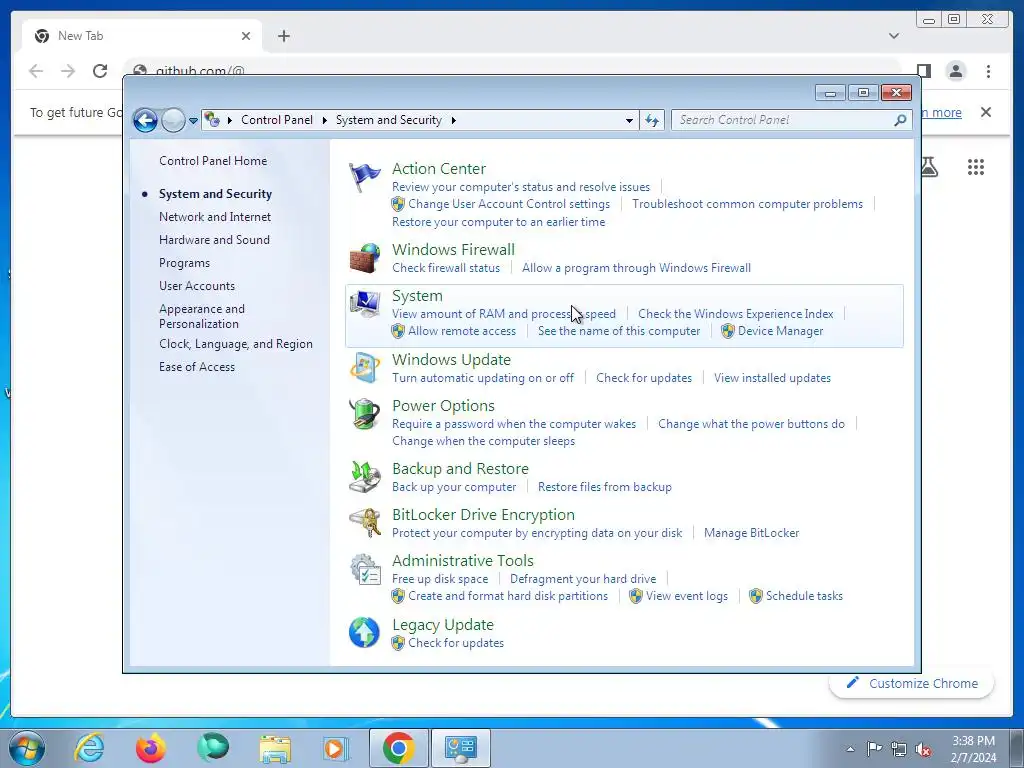The height and width of the screenshot is (768, 1024).
Task: Go to User Accounts category
Action: point(197,285)
